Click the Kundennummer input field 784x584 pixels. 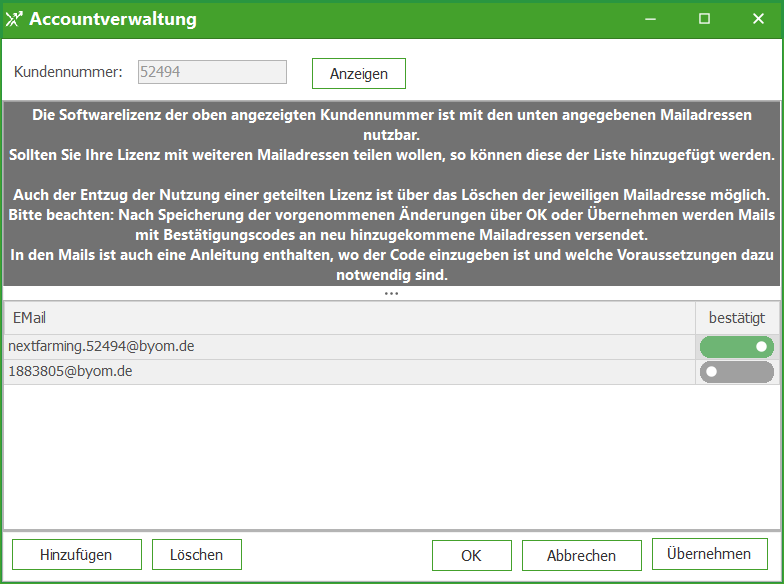coord(212,72)
